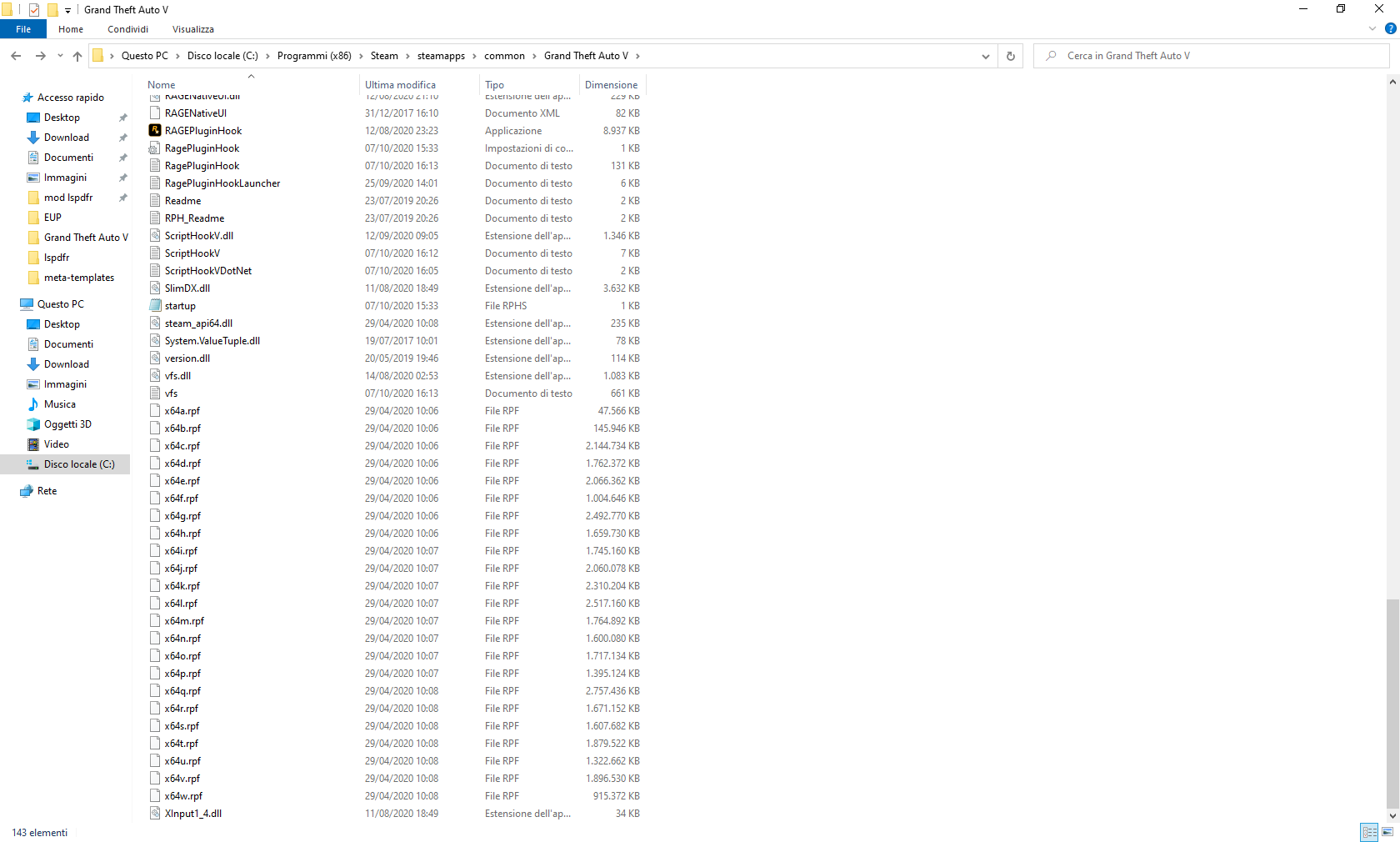Select Rete network in sidebar
Image resolution: width=1400 pixels, height=842 pixels.
(x=47, y=491)
